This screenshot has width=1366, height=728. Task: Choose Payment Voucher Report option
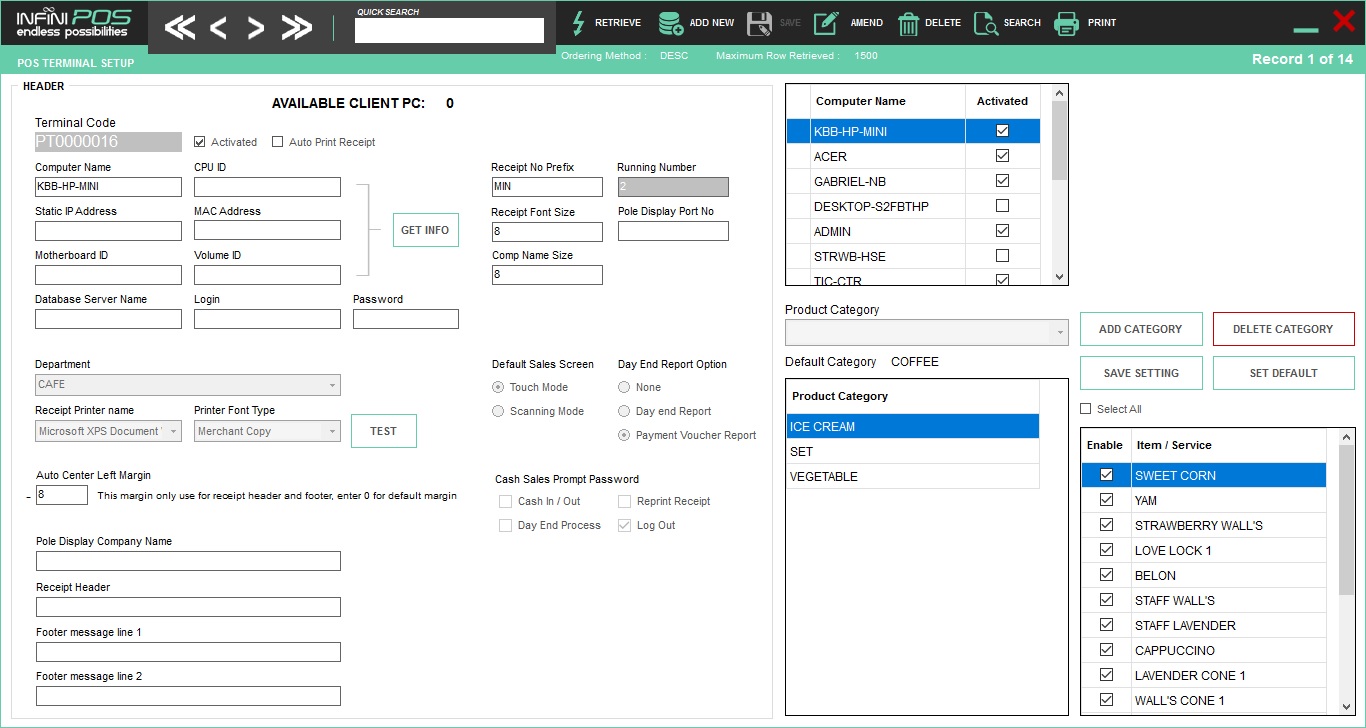624,435
